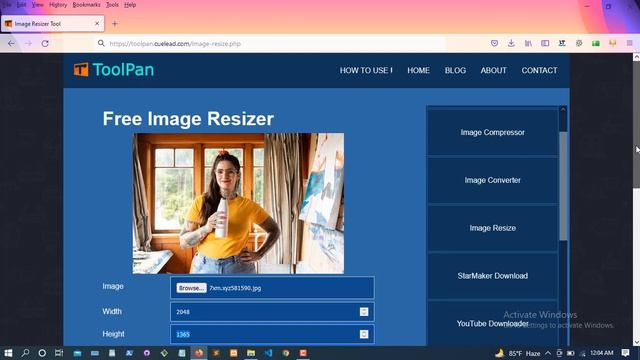
Task: Click the green extension icon in toolbar
Action: [x=596, y=43]
